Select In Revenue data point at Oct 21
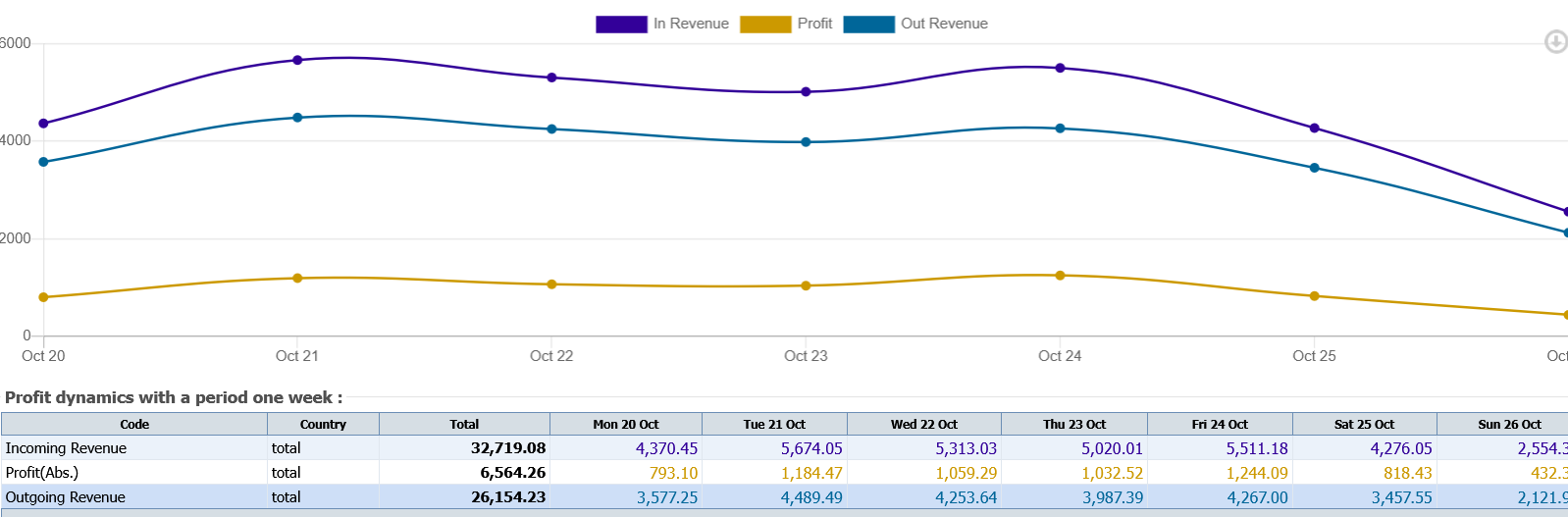The width and height of the screenshot is (1568, 517). click(x=297, y=60)
